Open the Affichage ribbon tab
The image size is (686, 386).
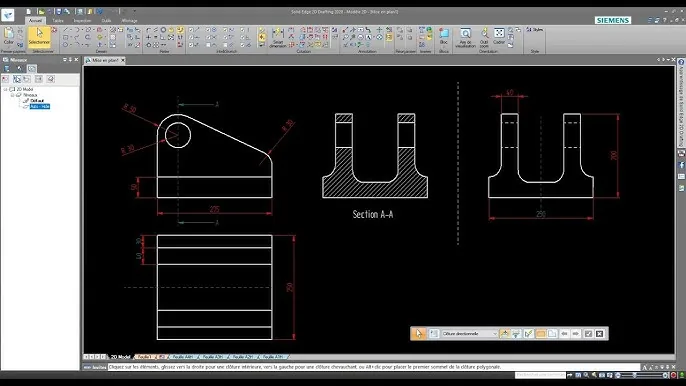(x=129, y=21)
